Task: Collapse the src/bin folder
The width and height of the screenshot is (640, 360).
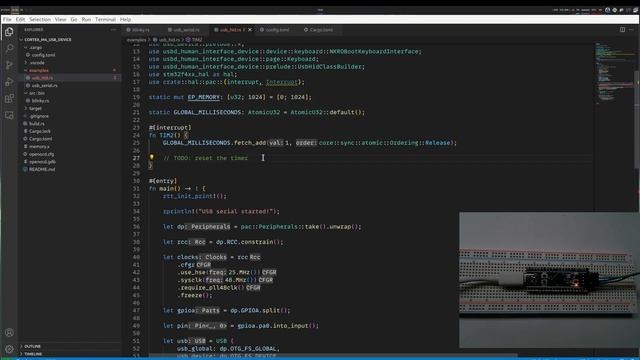Action: pyautogui.click(x=37, y=93)
